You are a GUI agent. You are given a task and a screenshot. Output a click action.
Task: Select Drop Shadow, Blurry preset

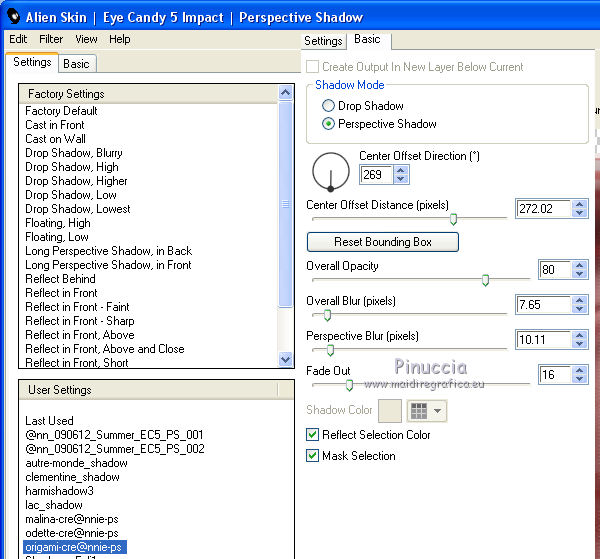[x=74, y=153]
